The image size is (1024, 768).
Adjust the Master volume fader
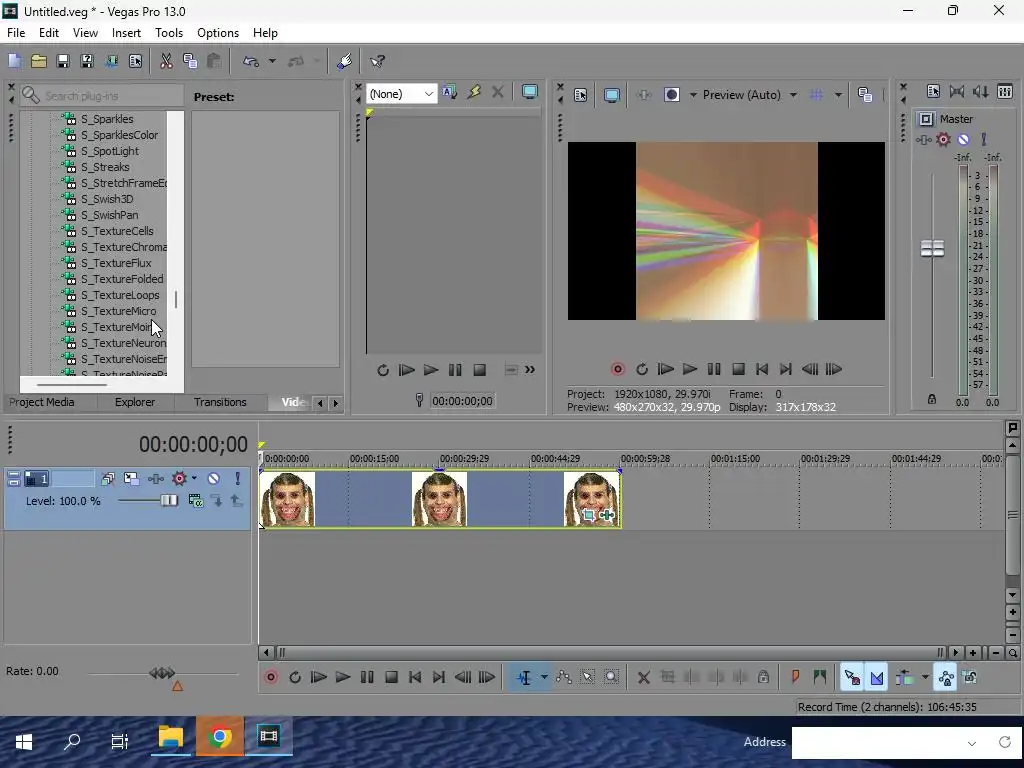[932, 248]
